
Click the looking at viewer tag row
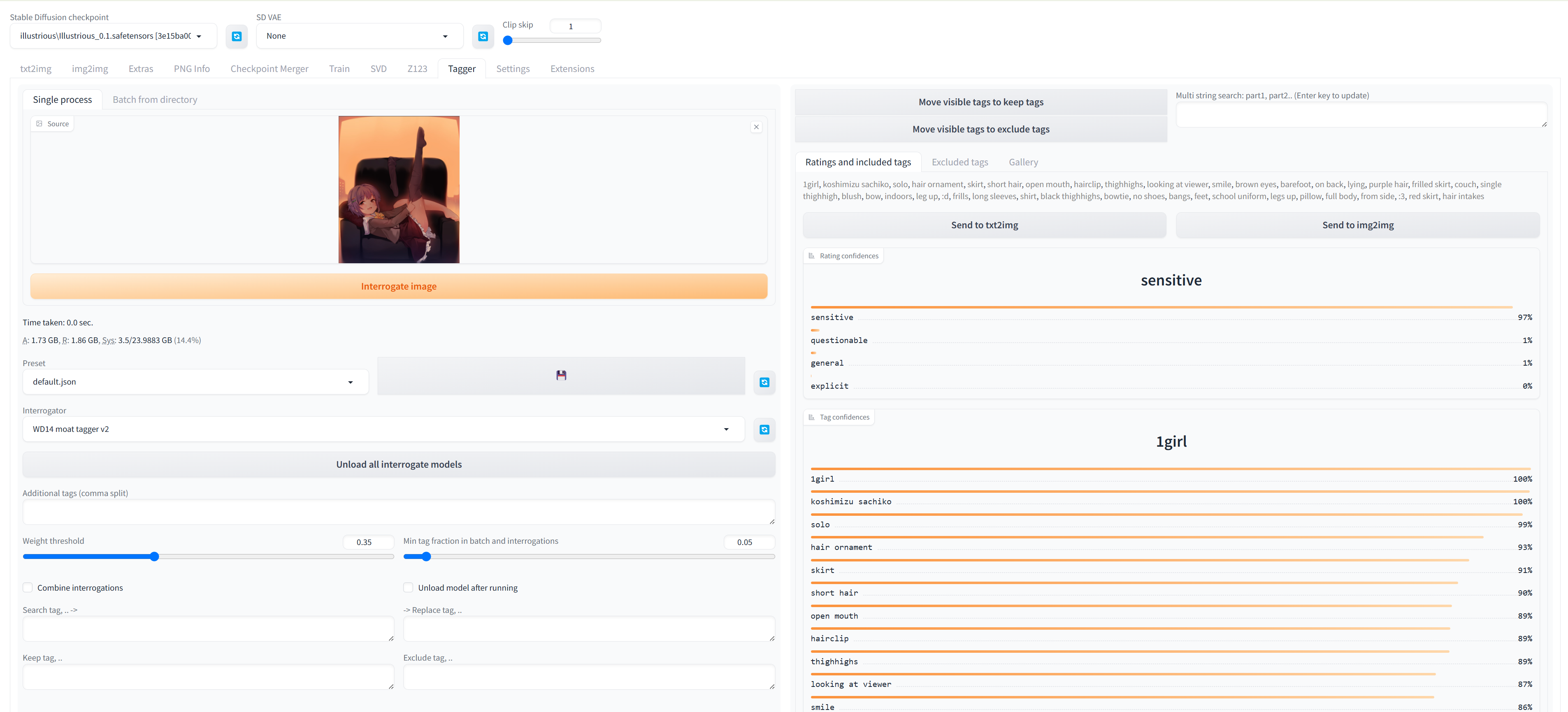tap(1171, 681)
